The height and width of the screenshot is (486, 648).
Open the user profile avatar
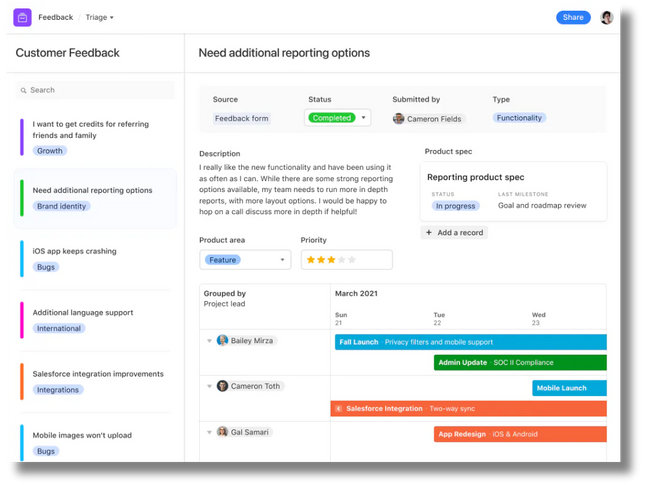(606, 17)
